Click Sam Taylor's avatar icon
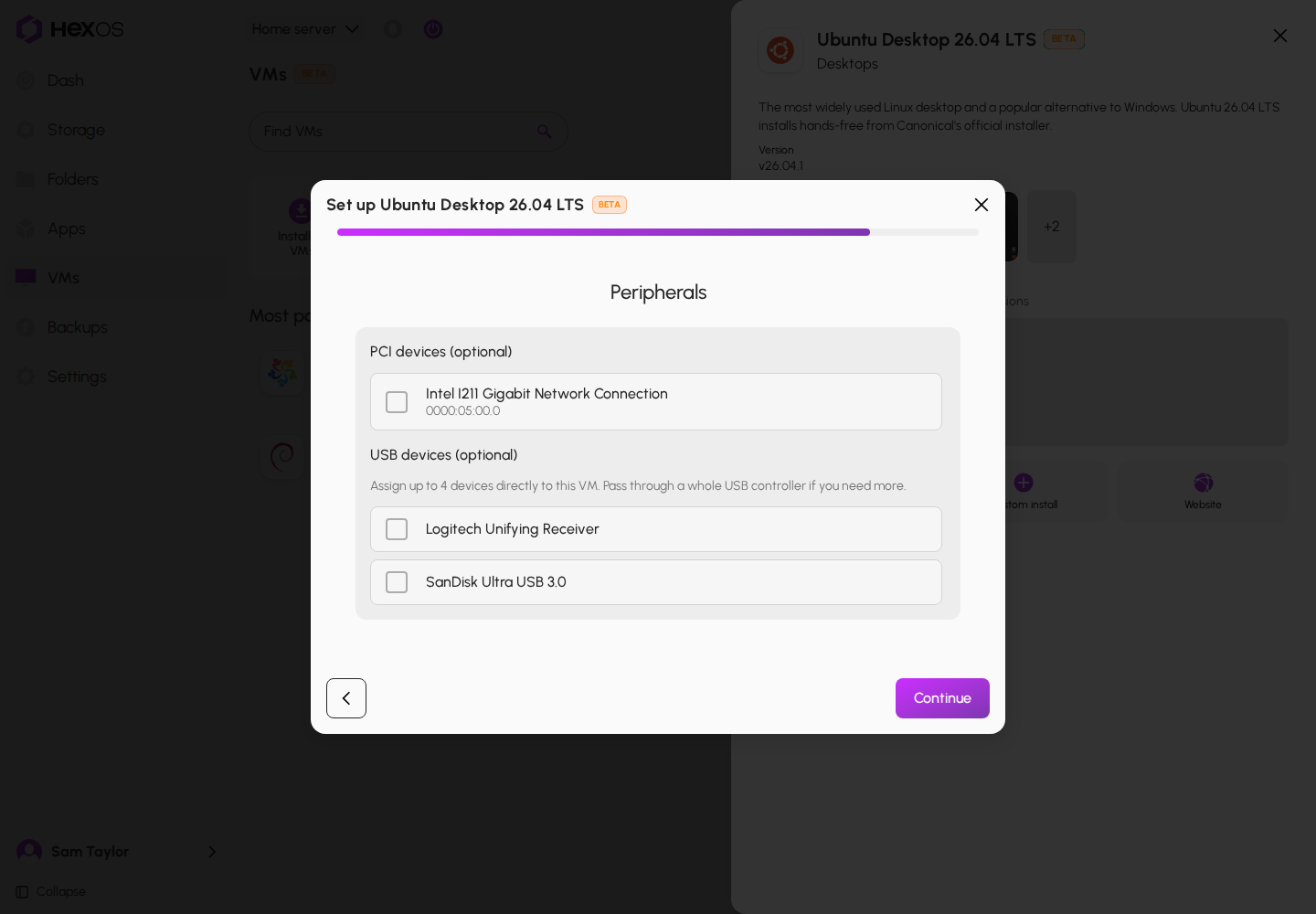This screenshot has height=914, width=1316. pos(29,852)
